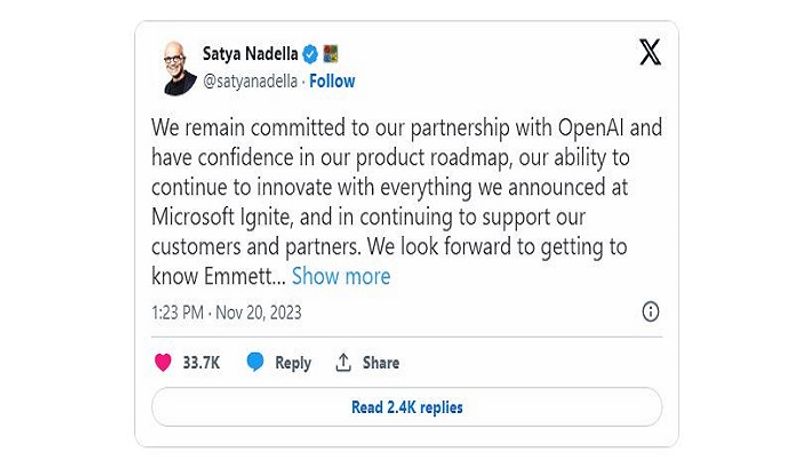Click the Share text label

(x=381, y=363)
